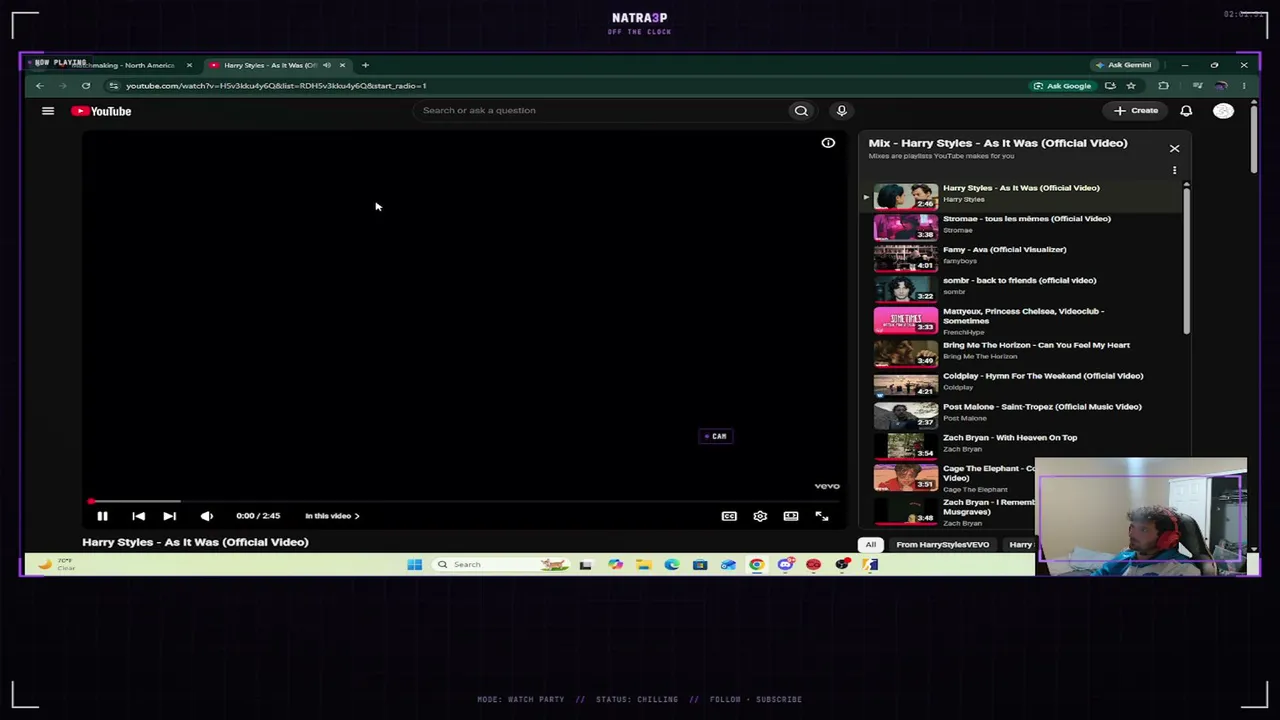
Task: Reload the page in Chrome
Action: (x=86, y=86)
